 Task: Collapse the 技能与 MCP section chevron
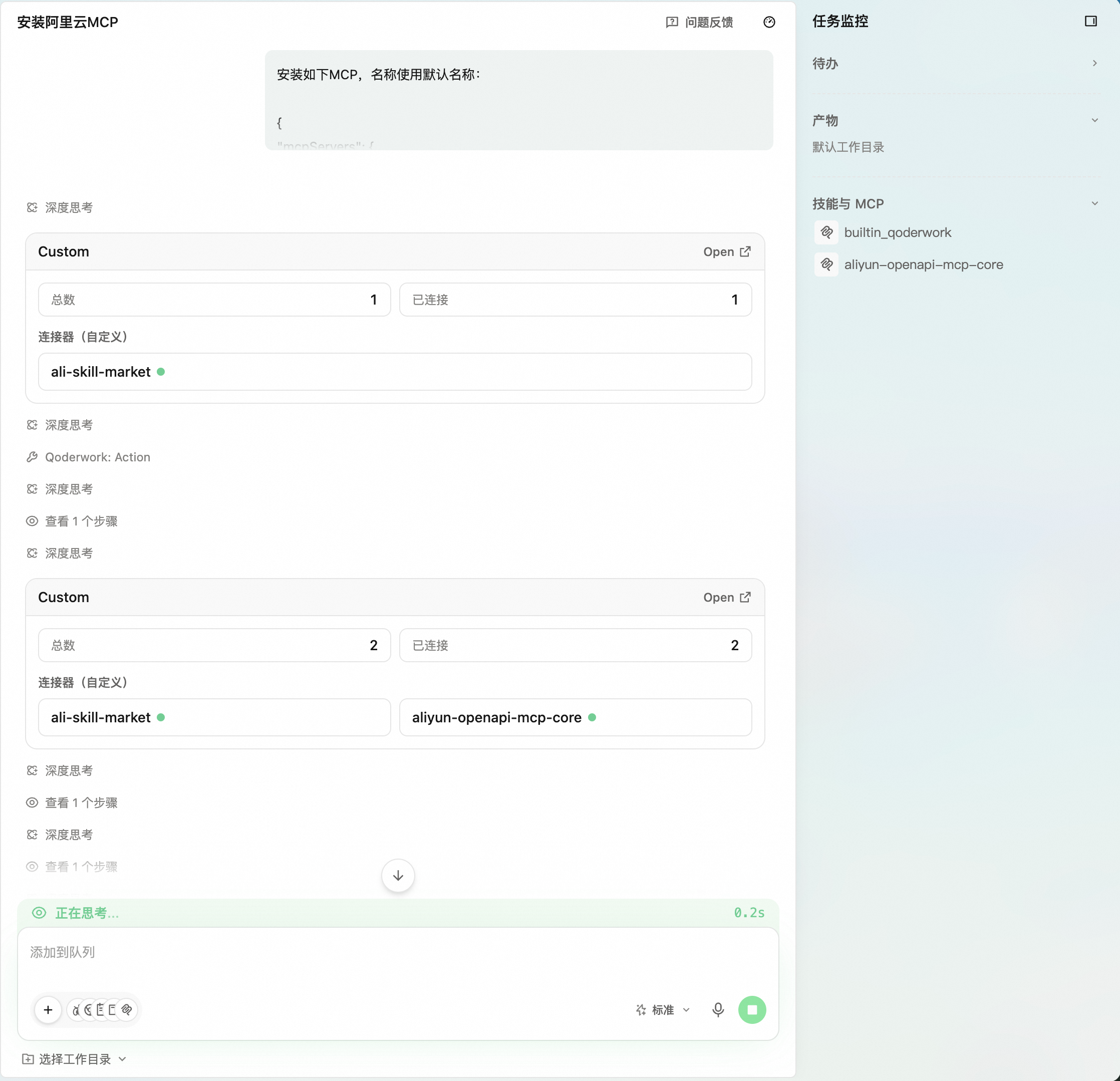click(1094, 204)
